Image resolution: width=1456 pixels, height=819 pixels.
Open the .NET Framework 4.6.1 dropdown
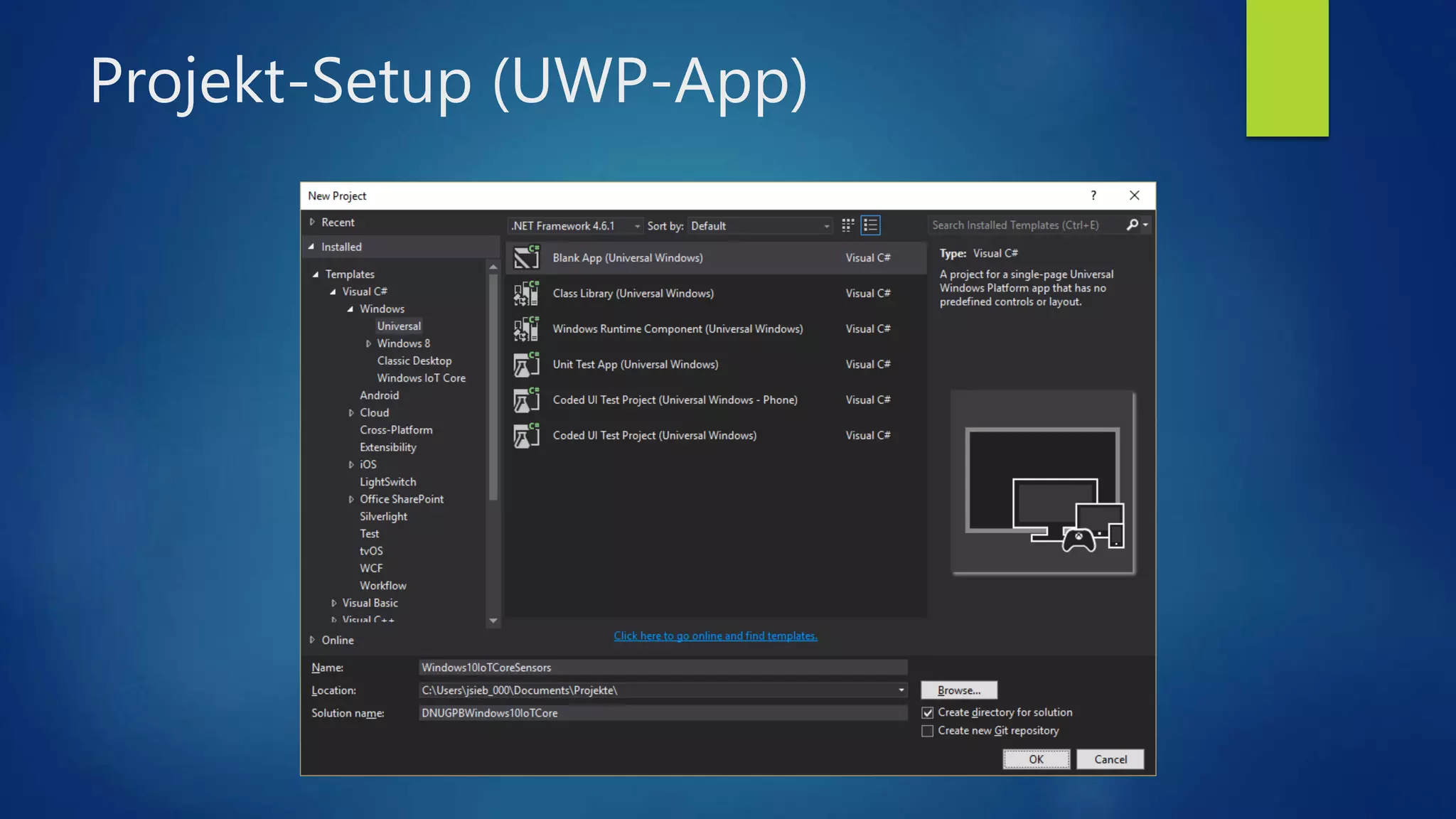click(576, 225)
